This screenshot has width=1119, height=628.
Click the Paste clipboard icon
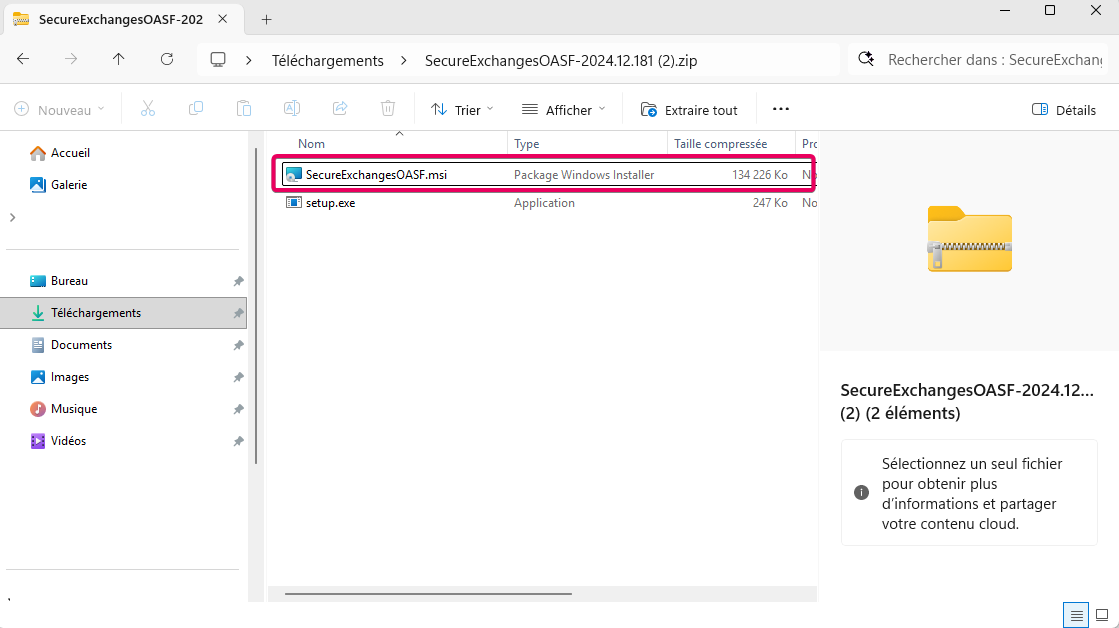tap(243, 109)
